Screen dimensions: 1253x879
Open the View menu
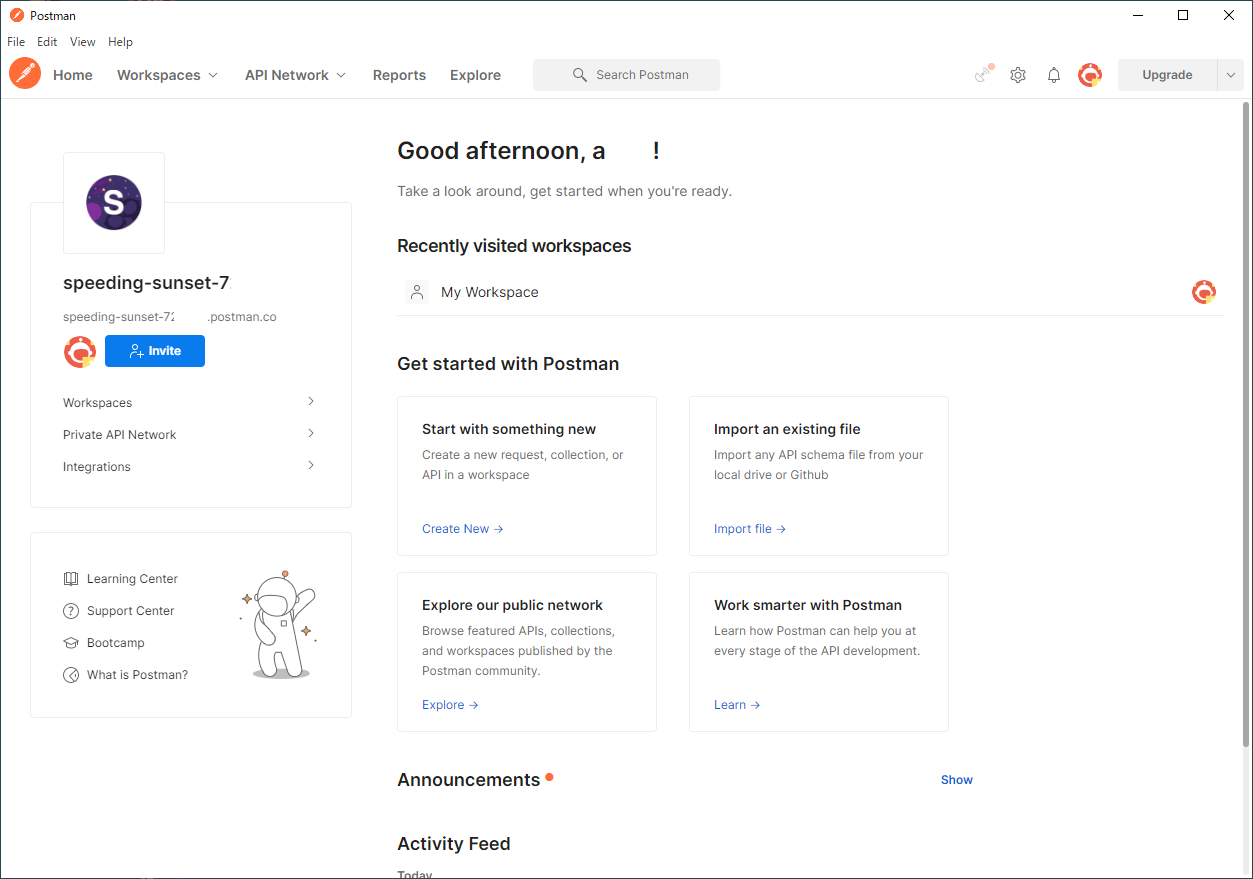pos(83,42)
